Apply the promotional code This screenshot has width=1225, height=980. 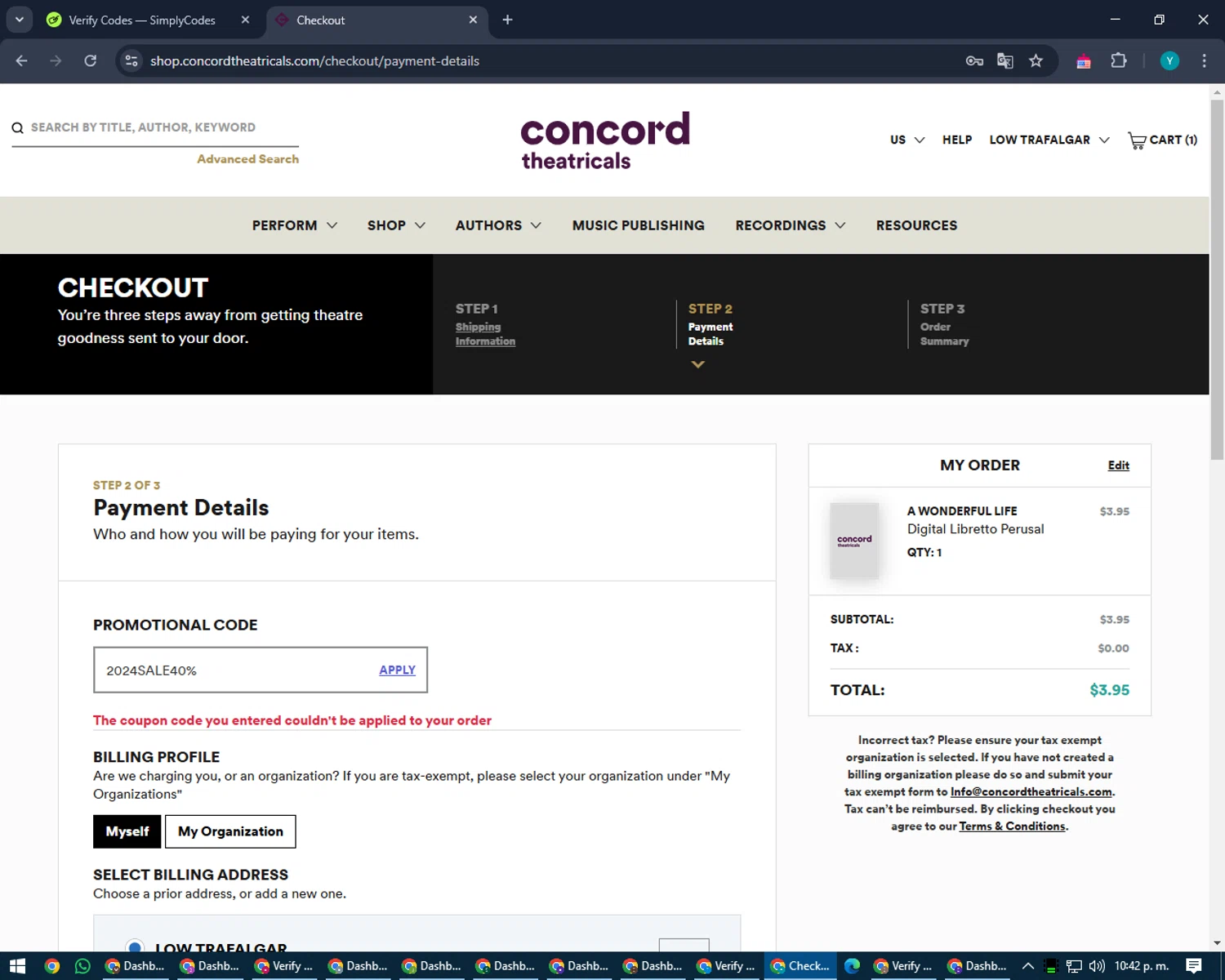(397, 670)
